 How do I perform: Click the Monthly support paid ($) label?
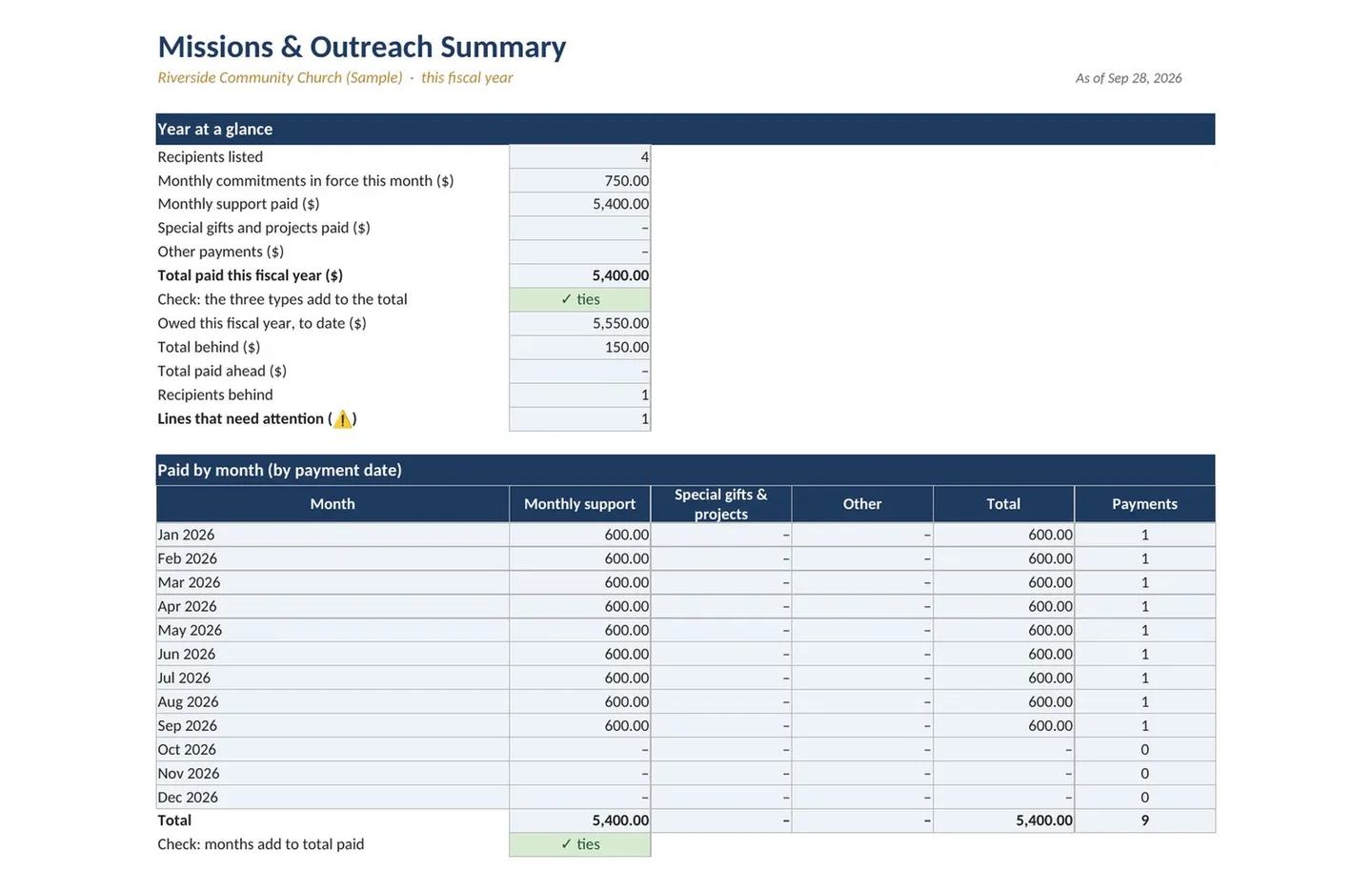[238, 204]
